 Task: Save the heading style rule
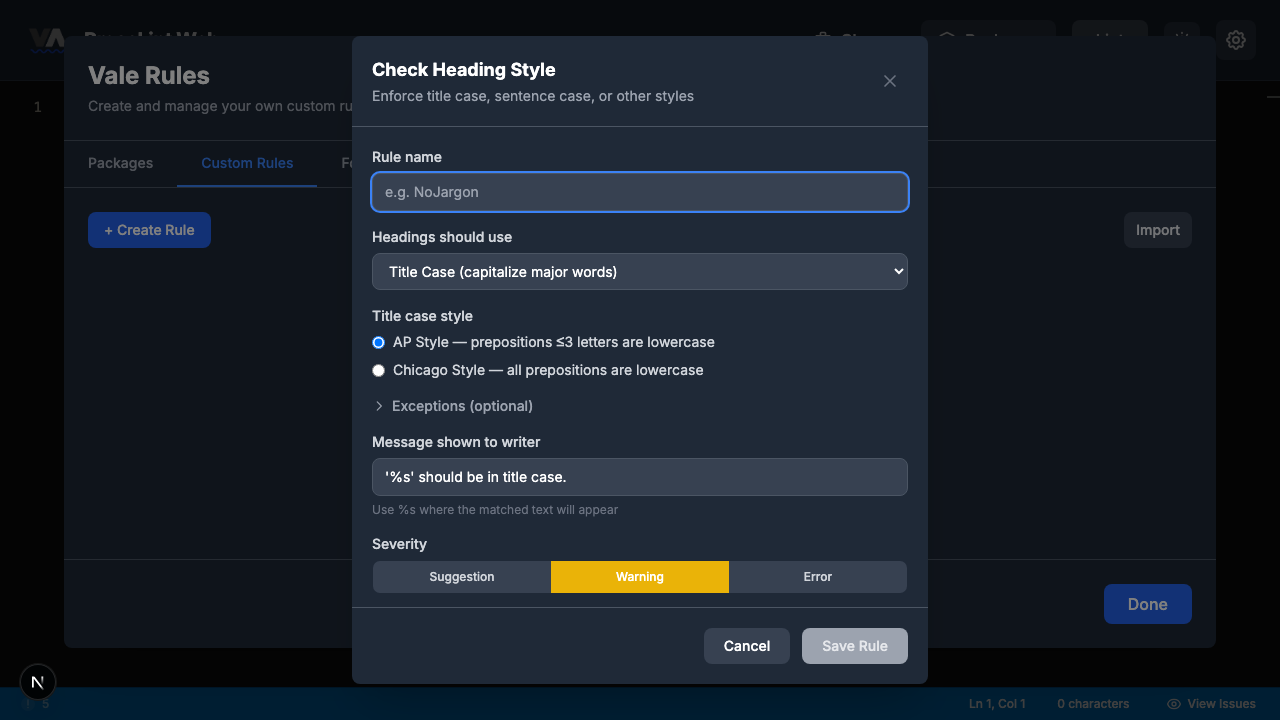(854, 646)
